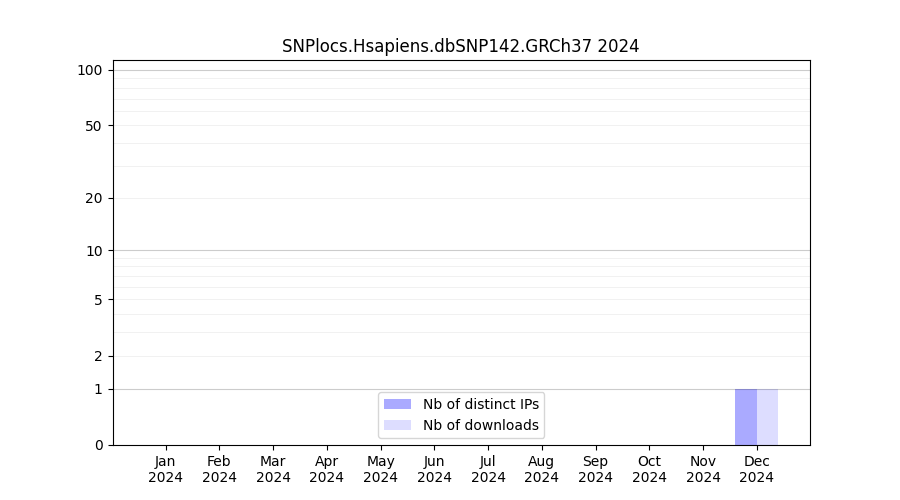This screenshot has height=500, width=900.
Task: Click the 100 tick on the y-axis
Action: [x=90, y=70]
